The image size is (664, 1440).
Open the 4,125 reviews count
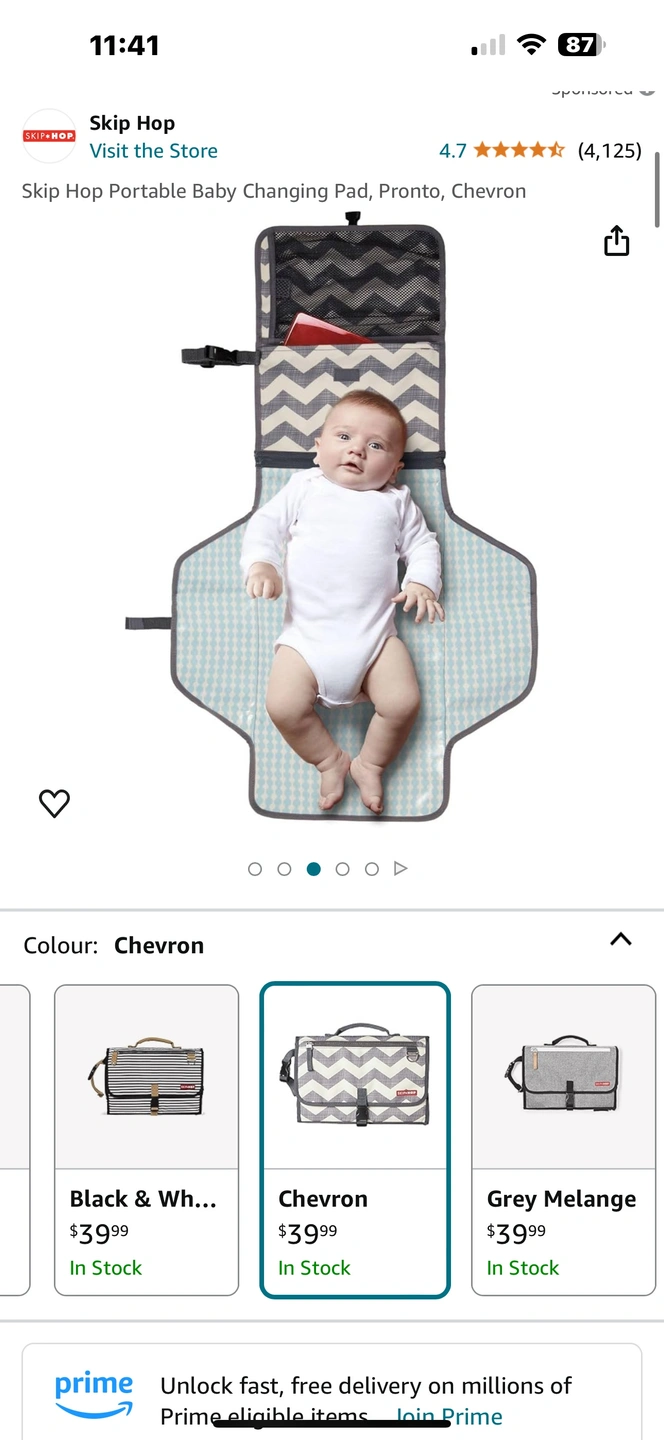pos(609,151)
